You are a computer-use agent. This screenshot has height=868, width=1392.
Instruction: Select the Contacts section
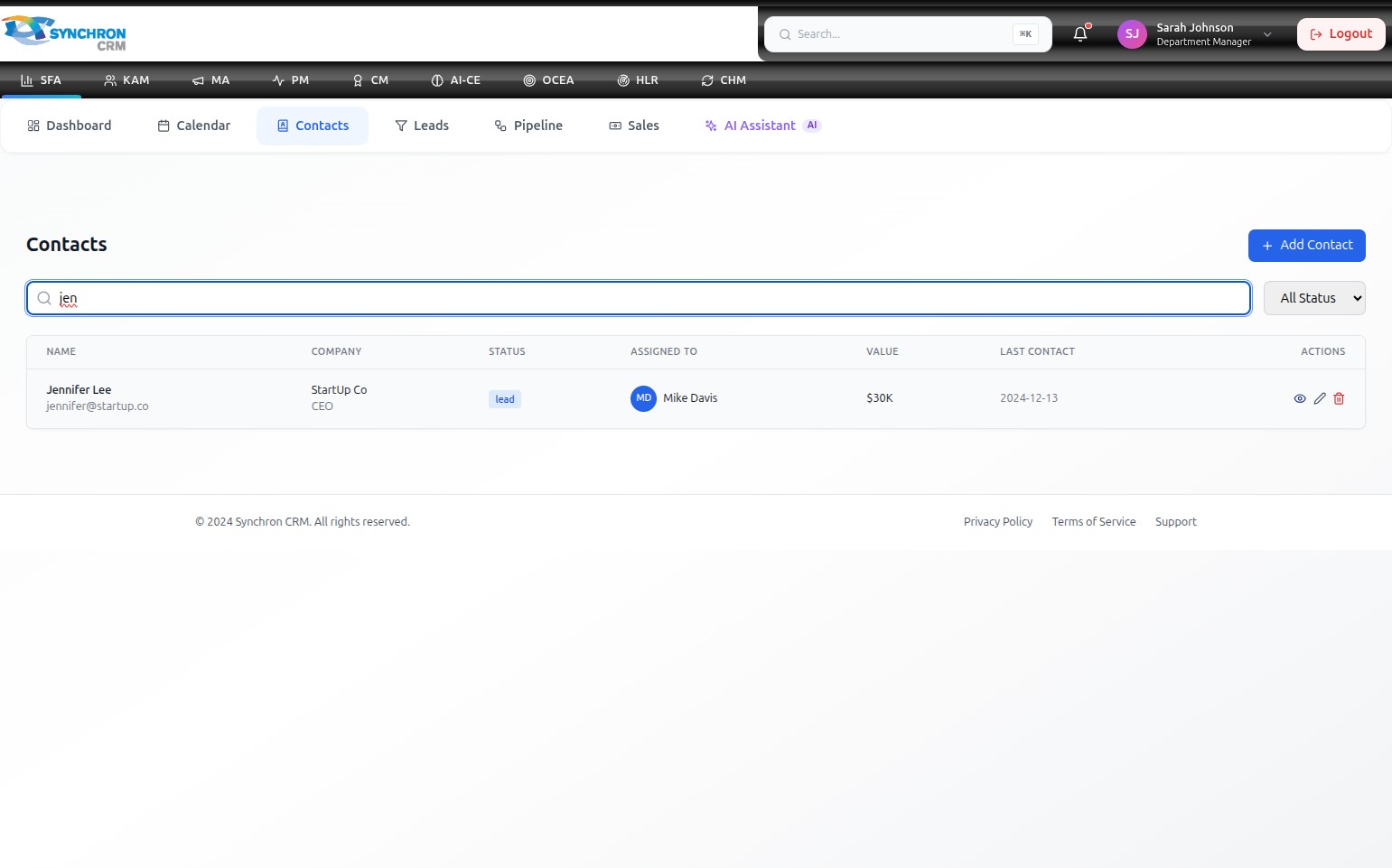[313, 126]
